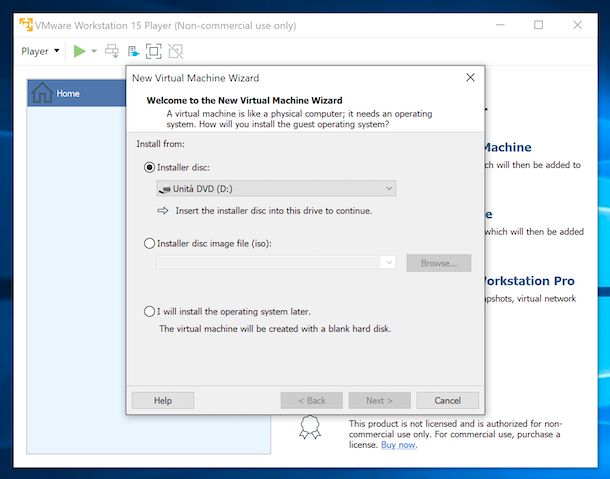
Task: Click the Home house icon
Action: click(x=42, y=93)
